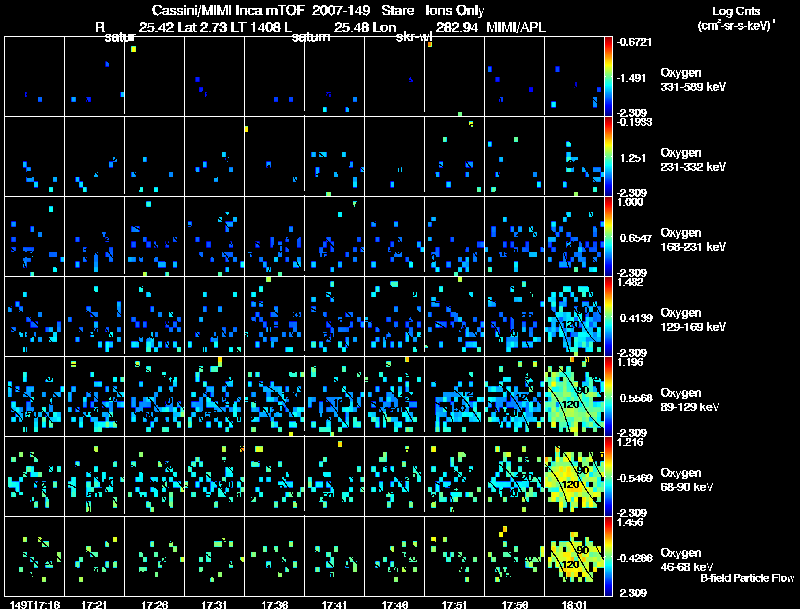Click the 17:56 time axis label
The image size is (800, 609).
(514, 604)
